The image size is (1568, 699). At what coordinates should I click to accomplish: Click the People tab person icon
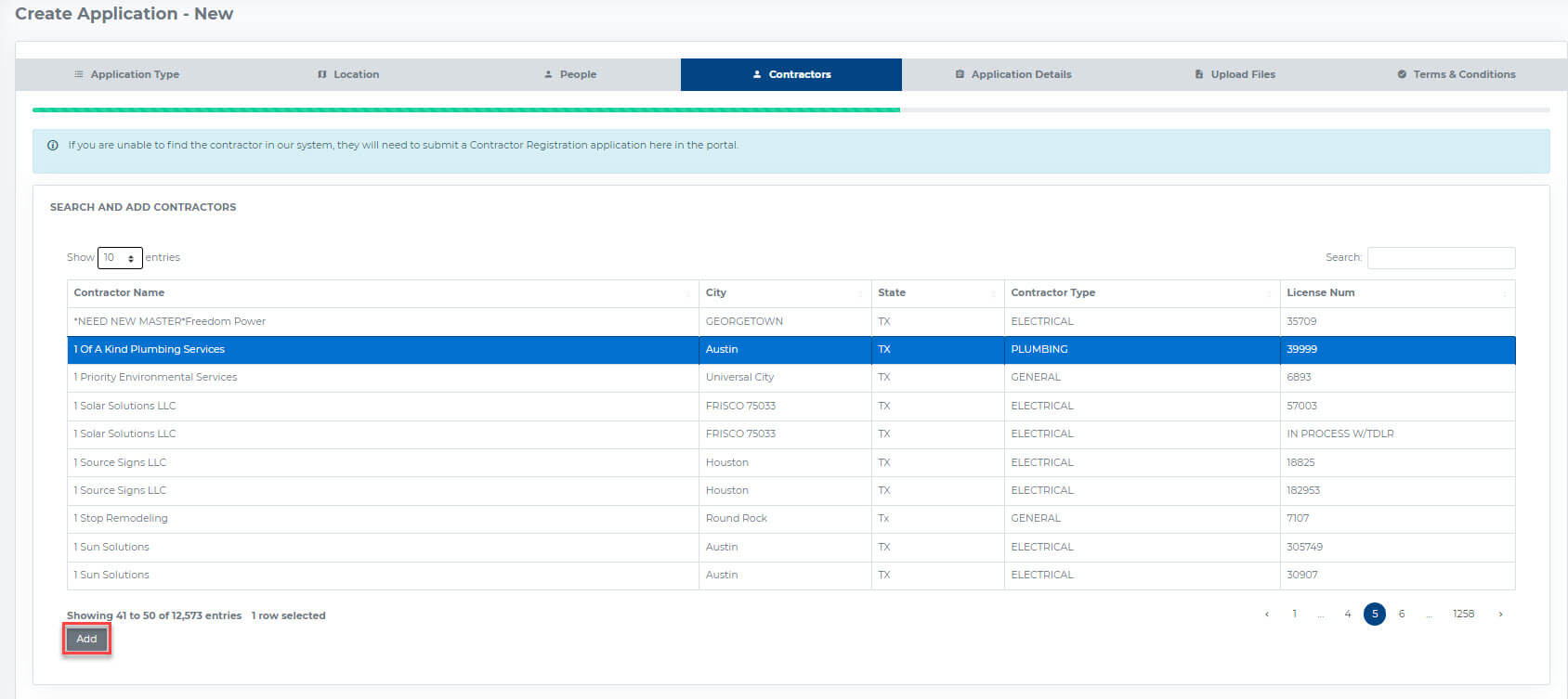click(548, 74)
